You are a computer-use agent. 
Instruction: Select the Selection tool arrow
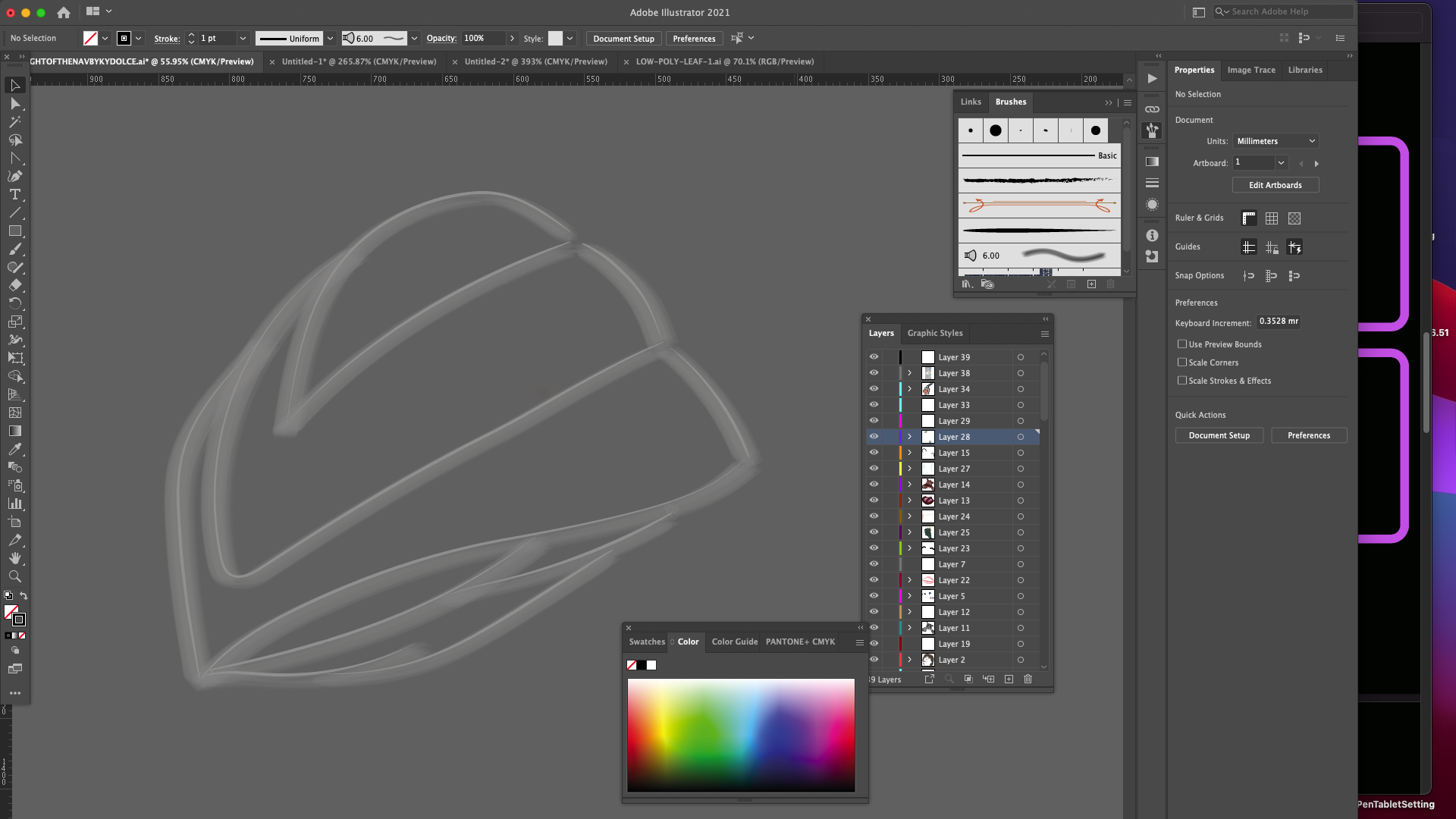tap(14, 85)
